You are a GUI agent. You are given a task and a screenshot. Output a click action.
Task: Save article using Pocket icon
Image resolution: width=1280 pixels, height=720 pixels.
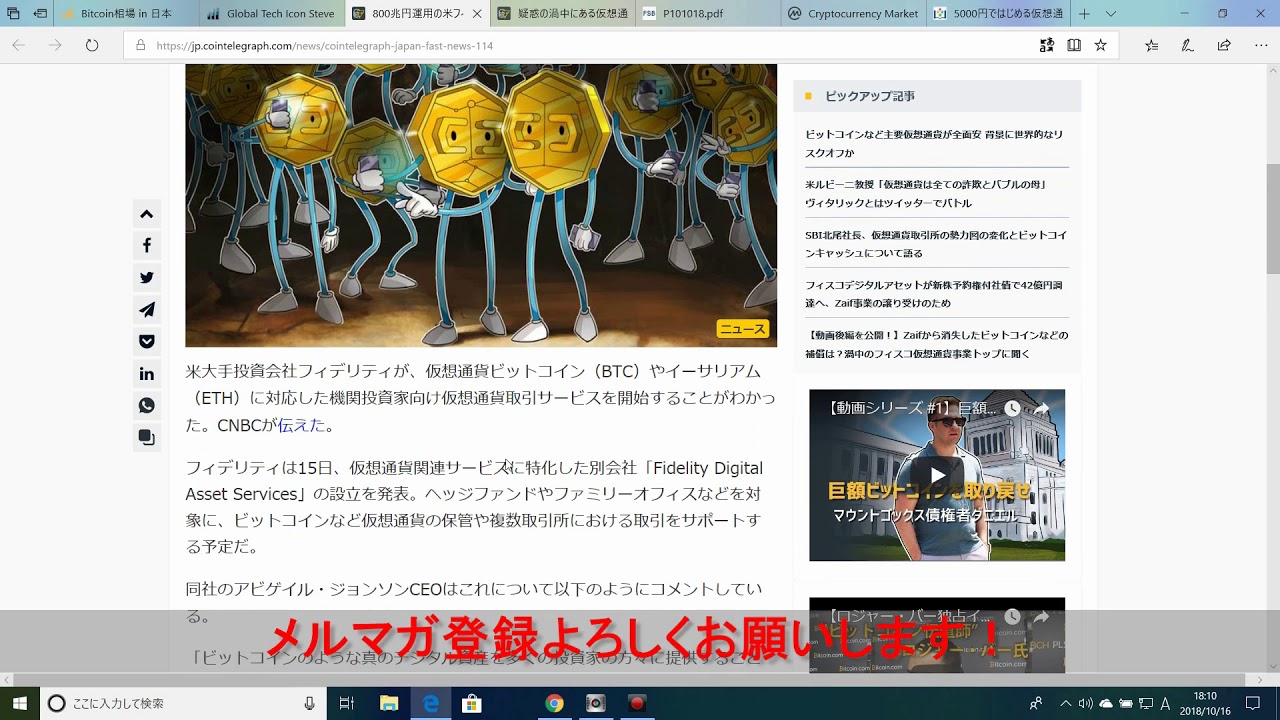click(147, 342)
